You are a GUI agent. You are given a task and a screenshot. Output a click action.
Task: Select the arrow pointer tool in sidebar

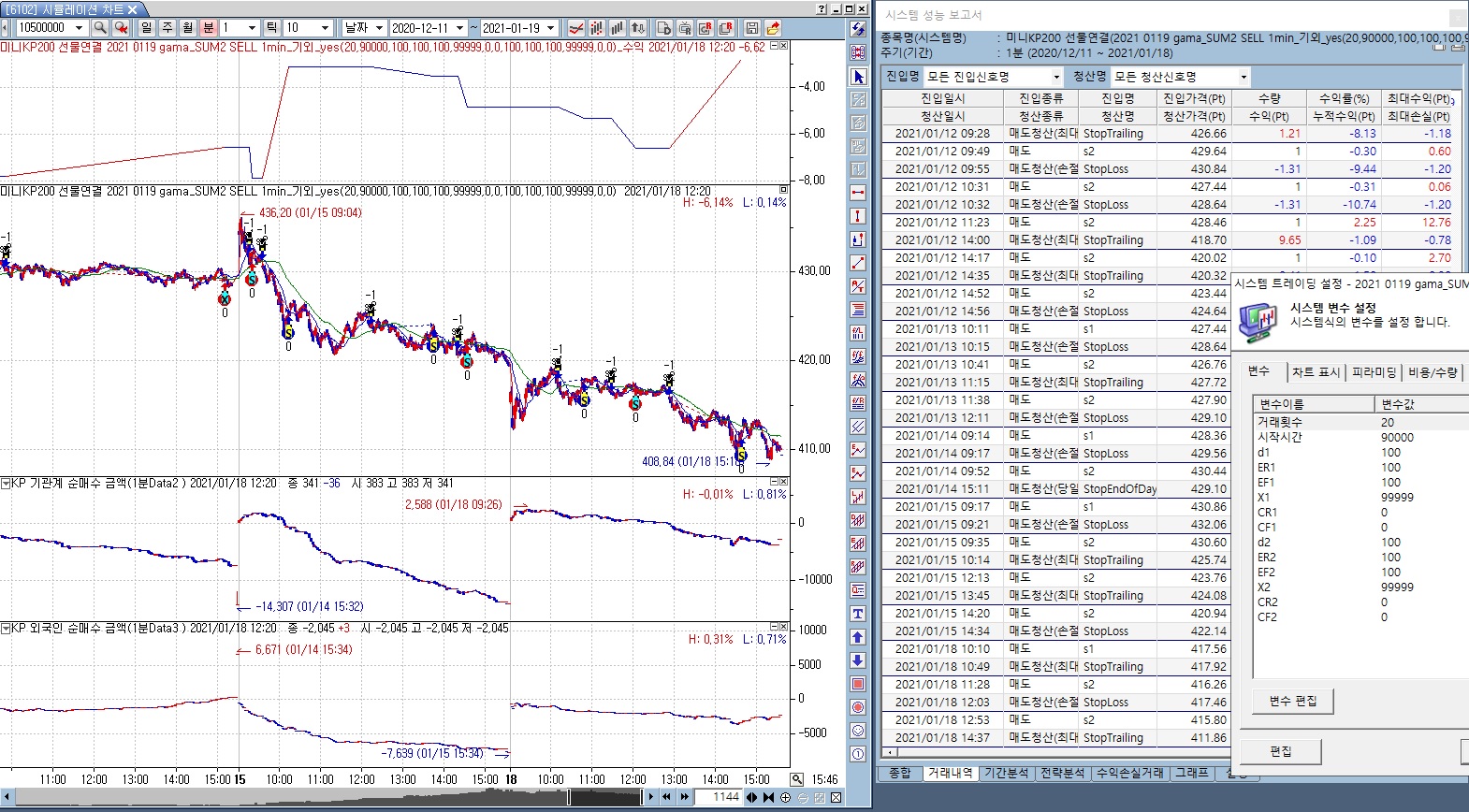(858, 77)
